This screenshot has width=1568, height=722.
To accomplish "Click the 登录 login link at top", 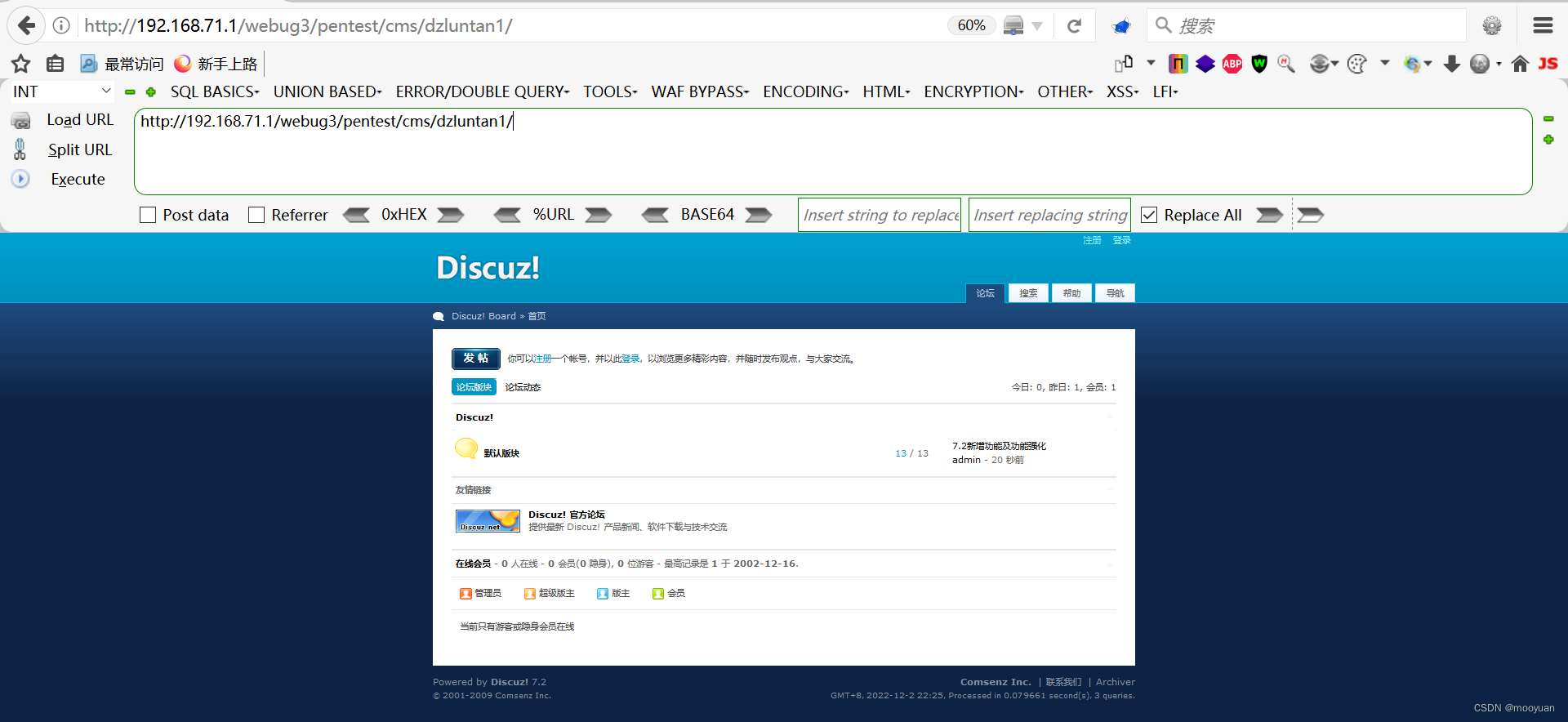I will click(1122, 240).
